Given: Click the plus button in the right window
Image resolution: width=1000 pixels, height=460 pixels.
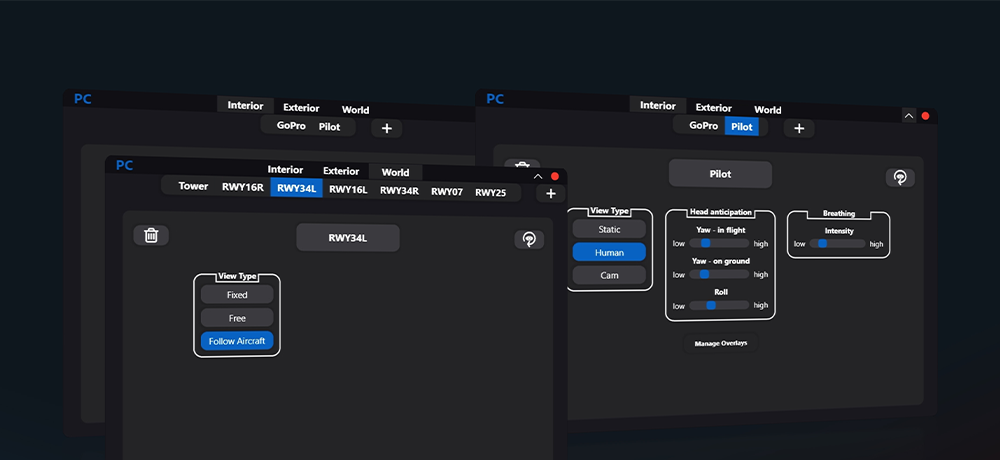Looking at the screenshot, I should coord(798,128).
